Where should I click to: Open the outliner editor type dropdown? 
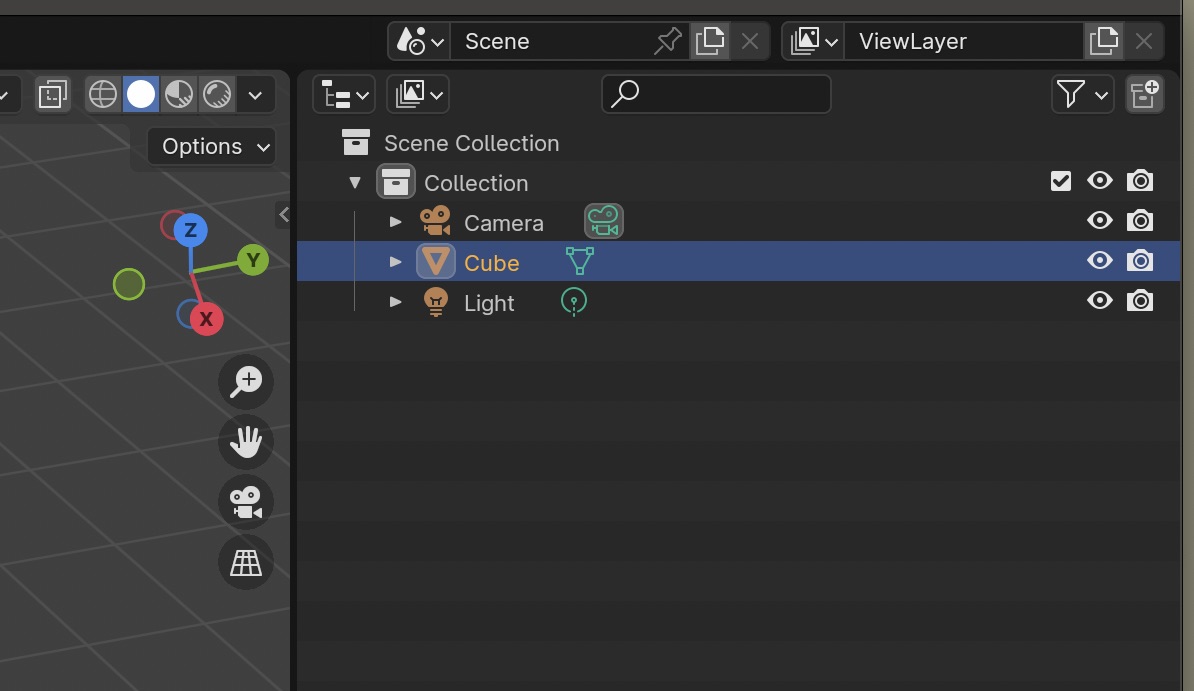point(344,94)
